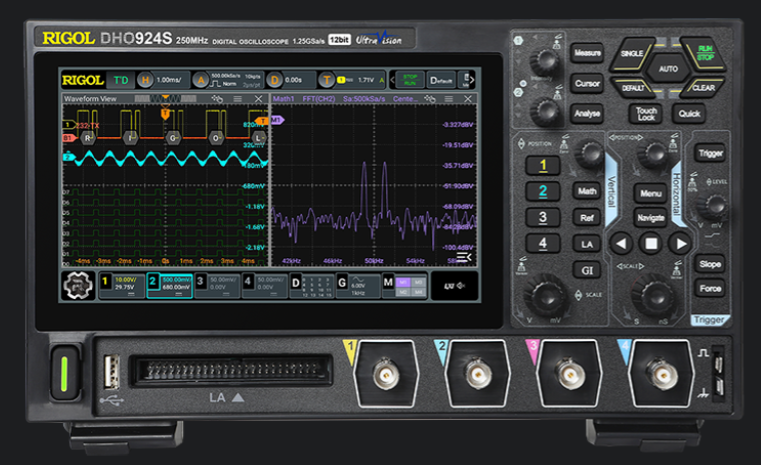Enable channel 4 on-screen label

coord(265,285)
